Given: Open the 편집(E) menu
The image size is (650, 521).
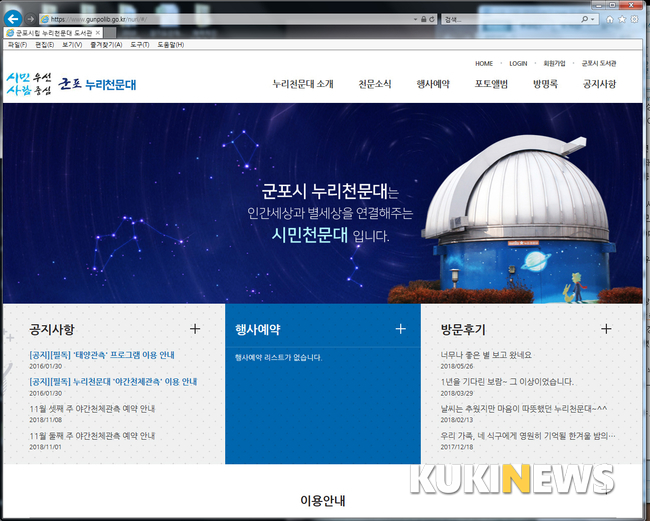Looking at the screenshot, I should [x=44, y=45].
